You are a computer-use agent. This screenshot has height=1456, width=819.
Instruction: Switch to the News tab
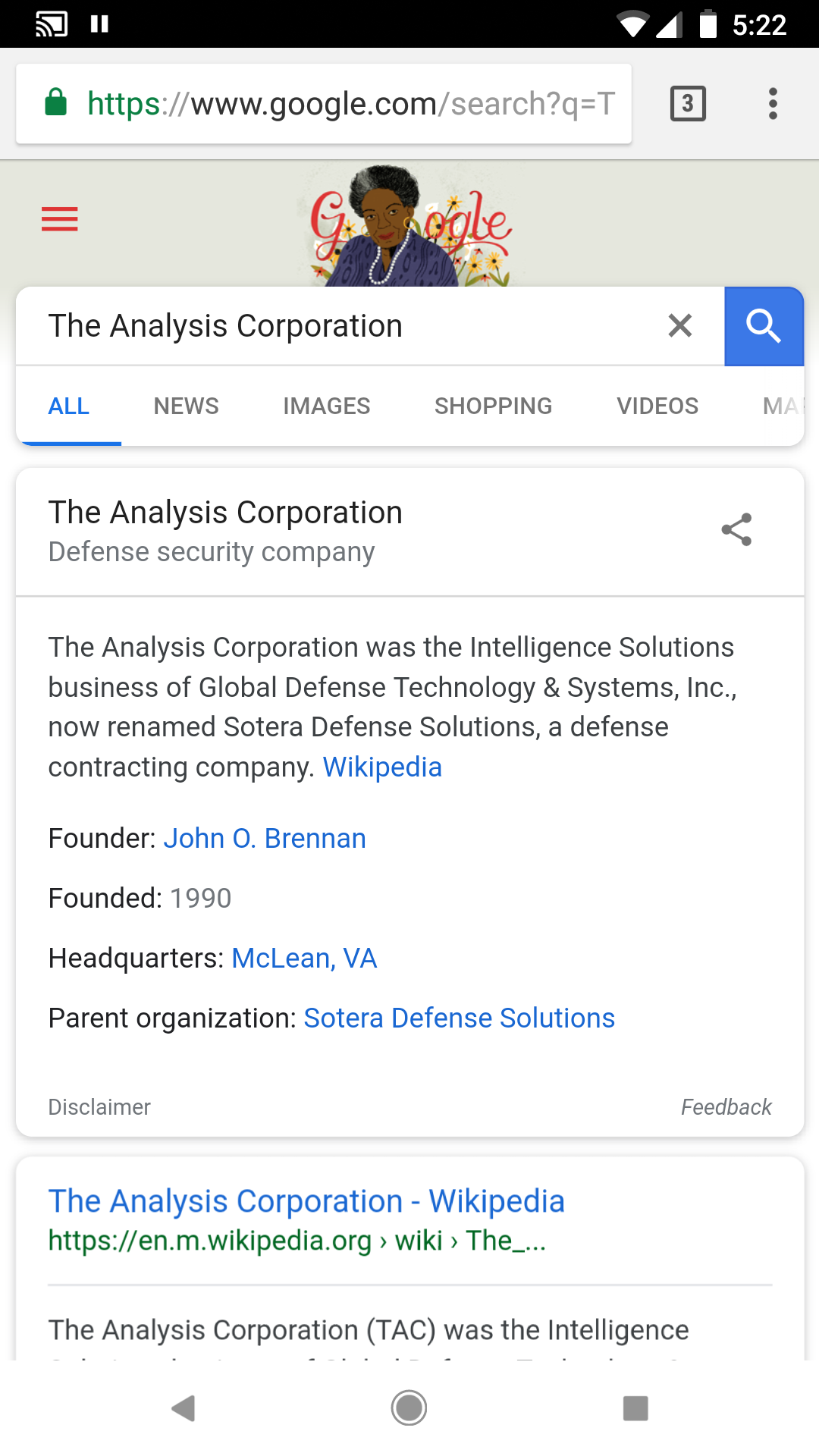pos(186,406)
